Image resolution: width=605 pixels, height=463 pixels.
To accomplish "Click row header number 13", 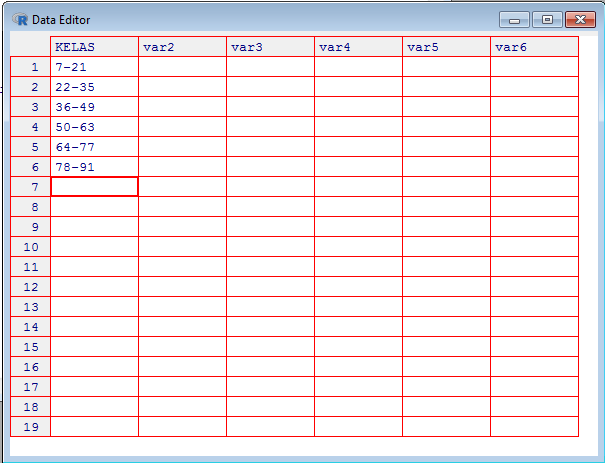I will [x=30, y=307].
